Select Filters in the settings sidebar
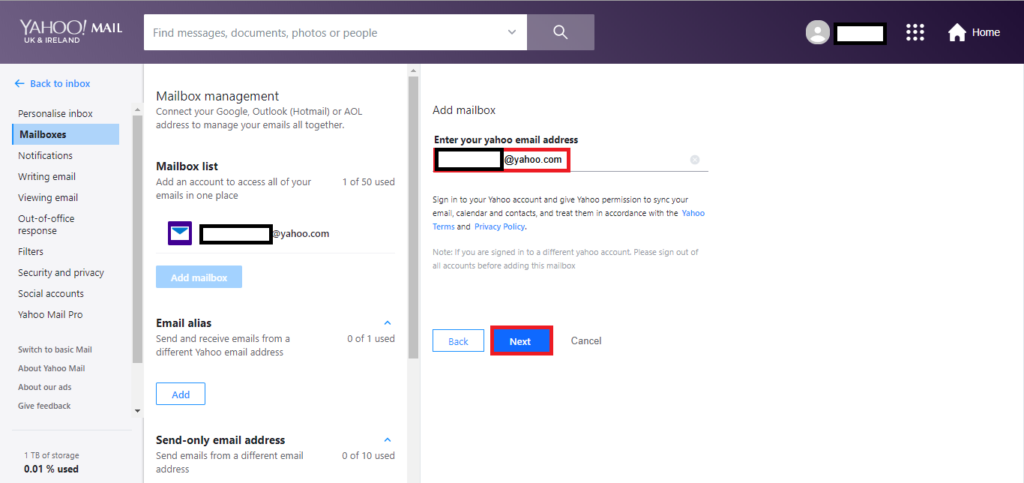 [x=31, y=252]
